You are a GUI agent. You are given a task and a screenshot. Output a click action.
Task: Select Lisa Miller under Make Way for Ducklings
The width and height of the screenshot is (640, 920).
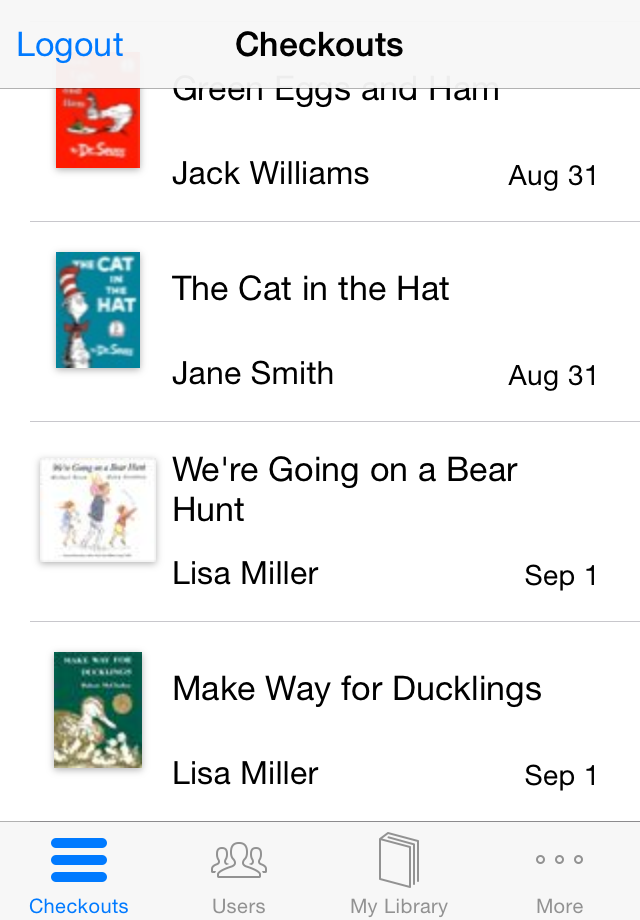point(245,773)
